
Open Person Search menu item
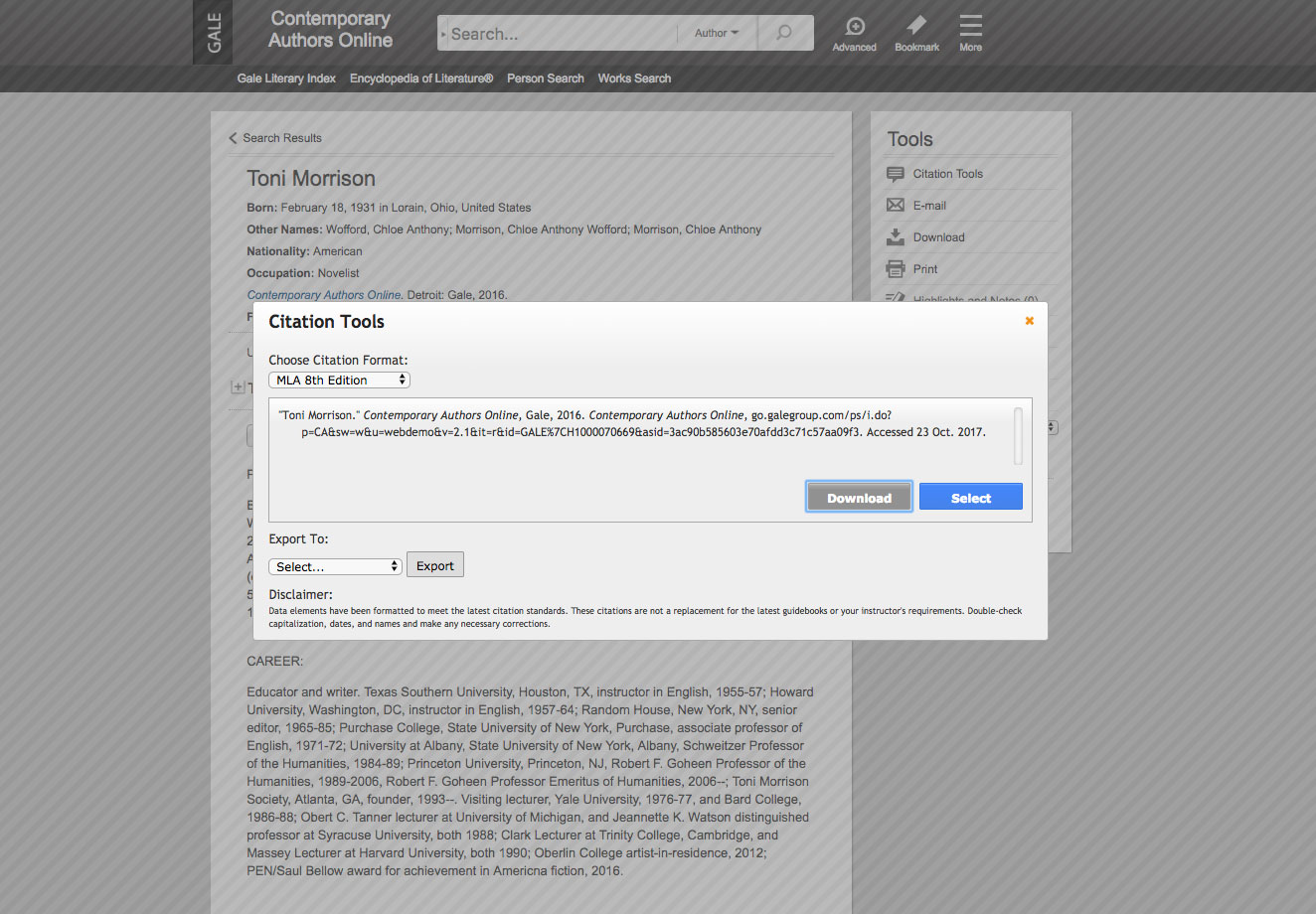pos(546,78)
